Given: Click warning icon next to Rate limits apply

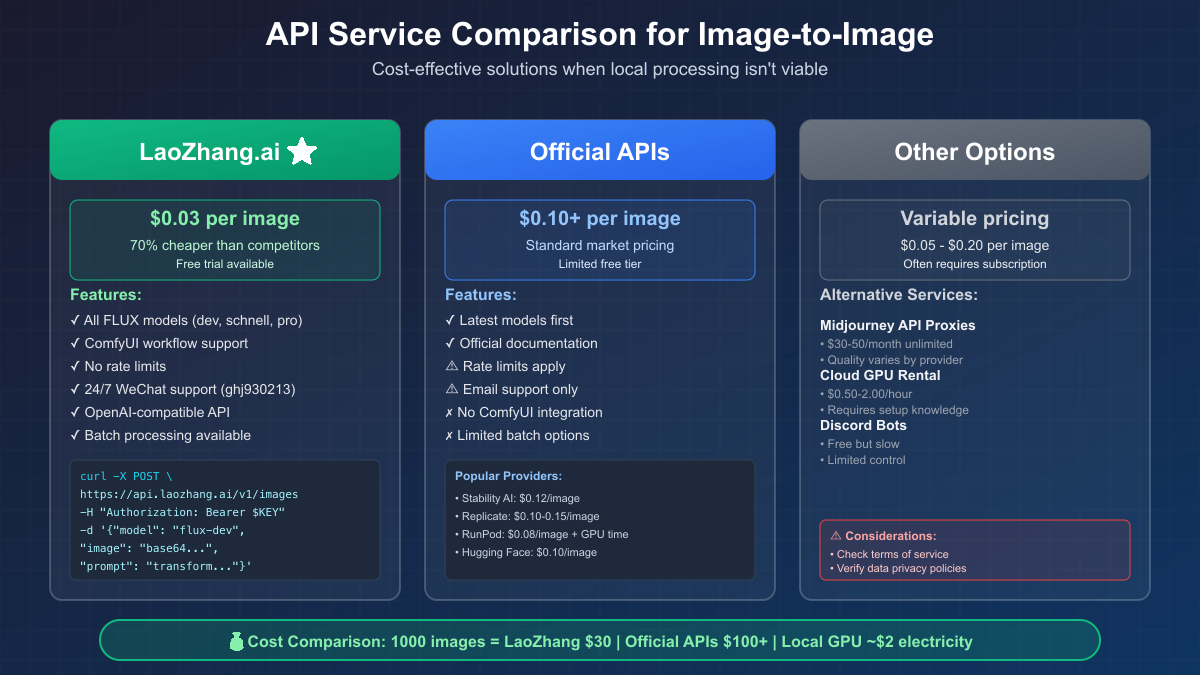Looking at the screenshot, I should [x=451, y=367].
